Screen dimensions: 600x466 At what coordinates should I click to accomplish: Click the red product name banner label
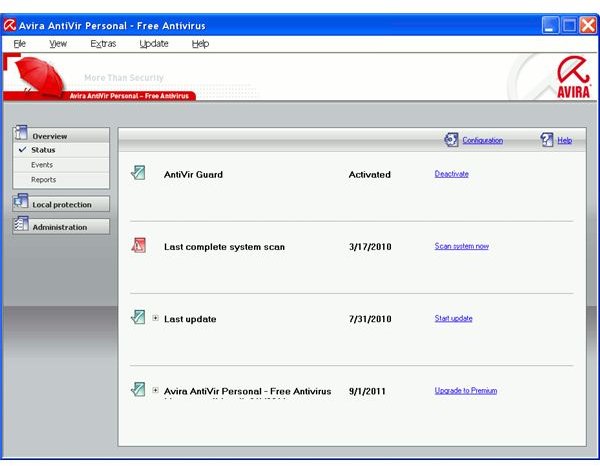click(x=129, y=96)
